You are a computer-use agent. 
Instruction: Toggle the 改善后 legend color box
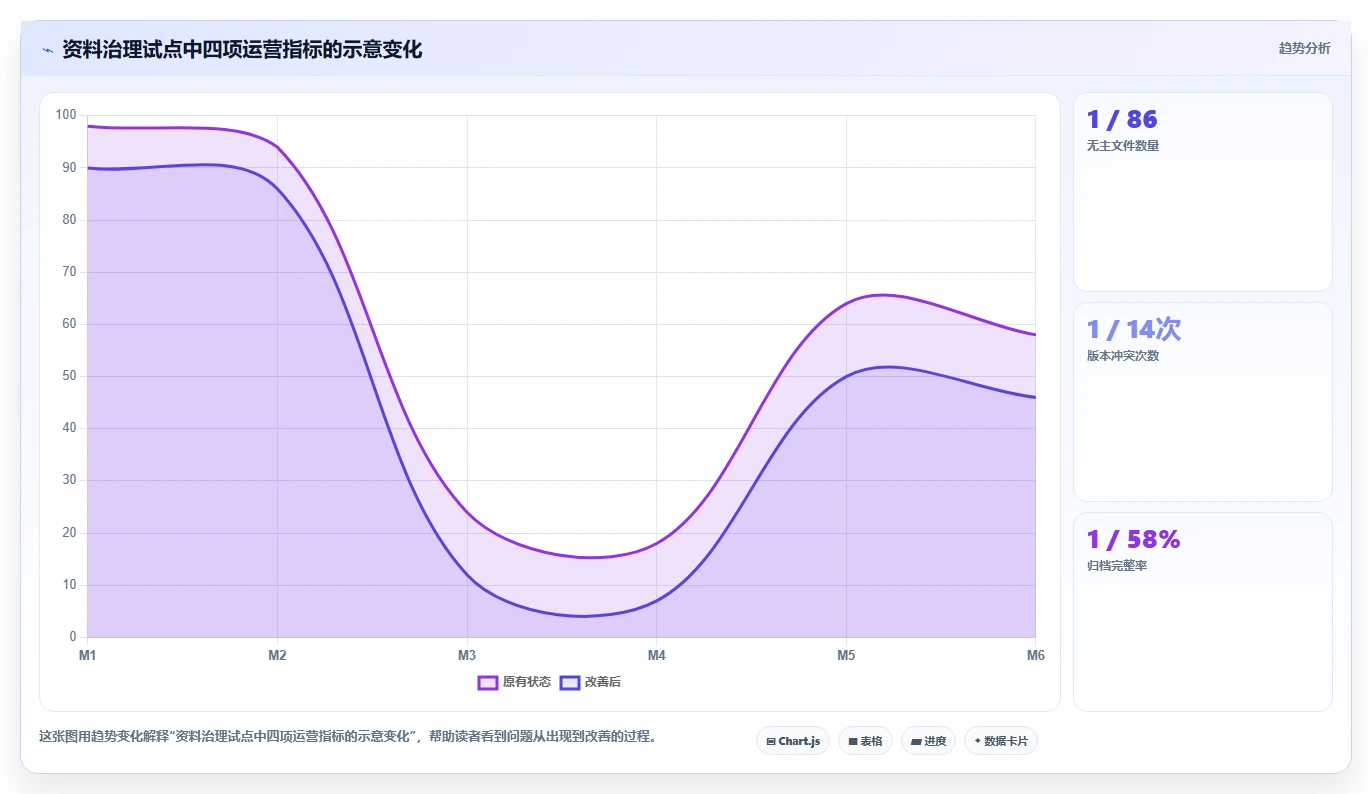point(570,682)
